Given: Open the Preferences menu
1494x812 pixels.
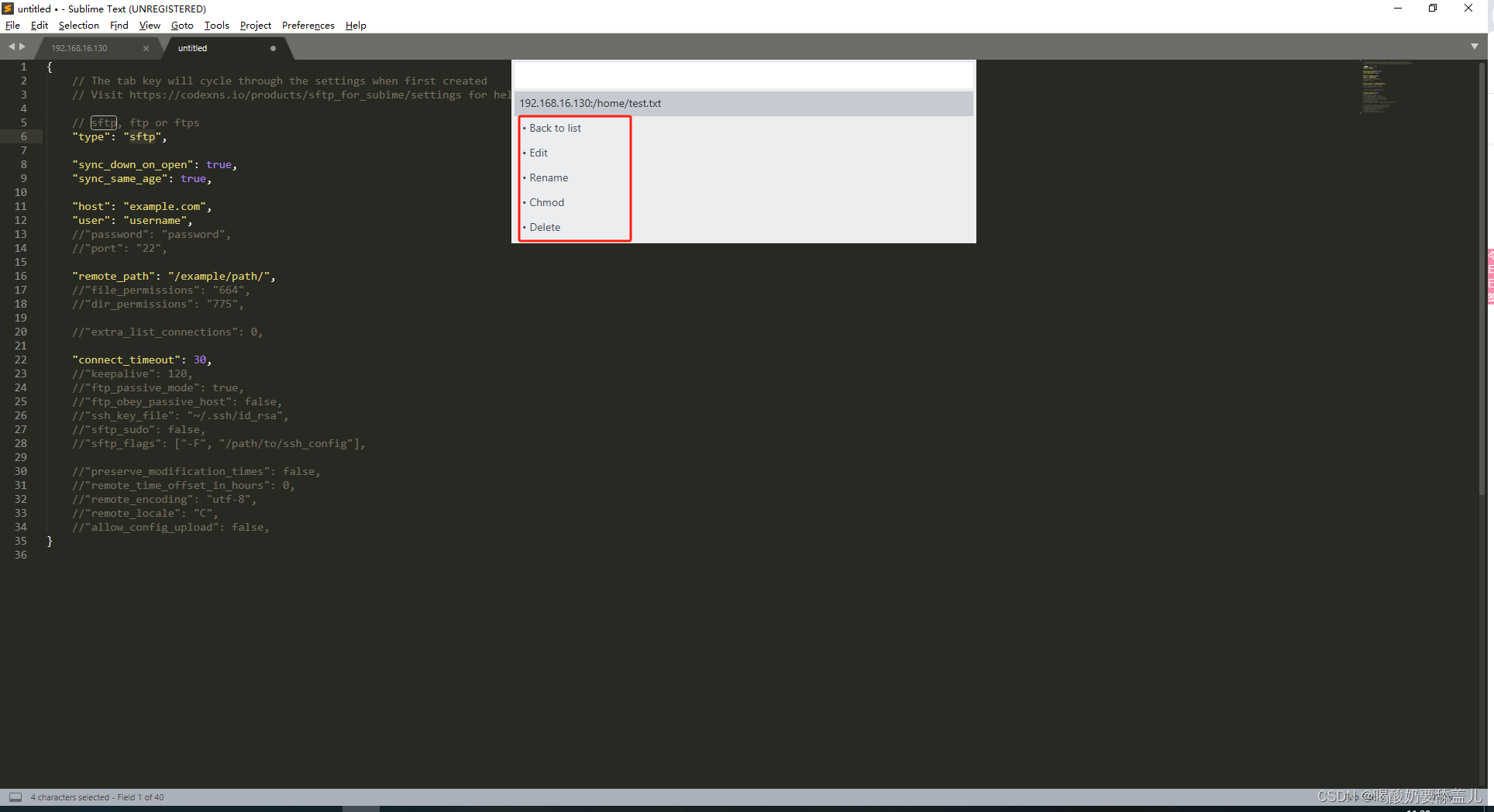Looking at the screenshot, I should [x=308, y=26].
